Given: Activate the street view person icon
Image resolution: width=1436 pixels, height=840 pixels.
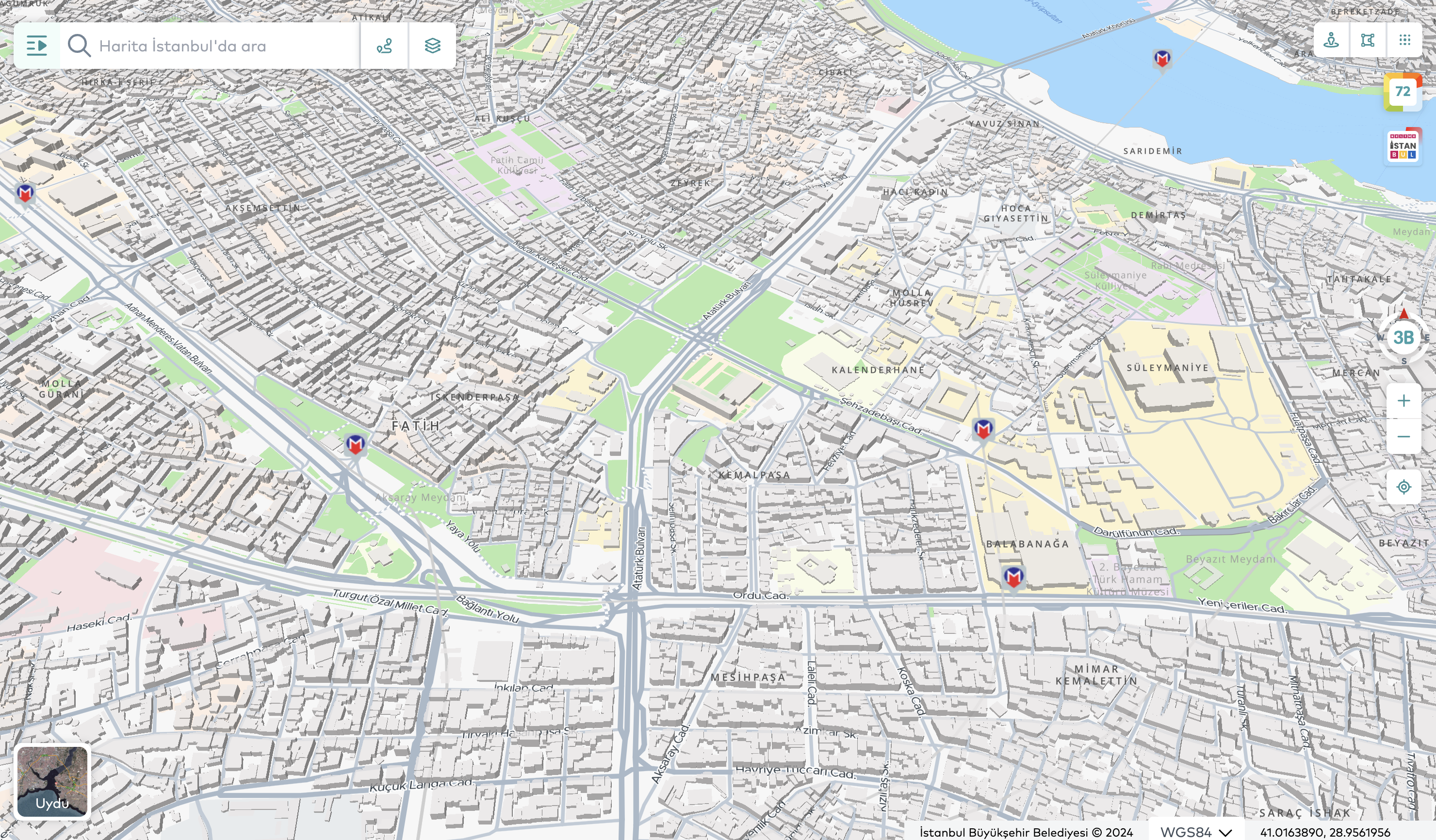Looking at the screenshot, I should (1331, 40).
